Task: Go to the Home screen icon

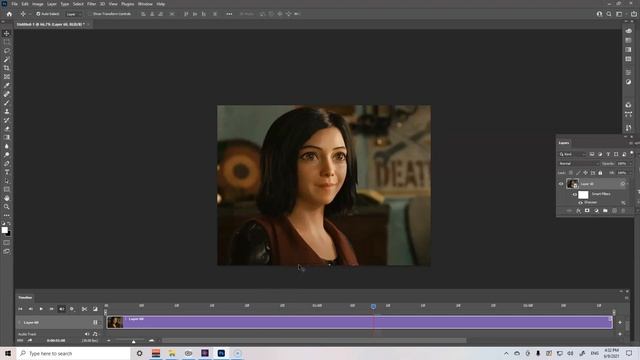Action: (x=9, y=14)
